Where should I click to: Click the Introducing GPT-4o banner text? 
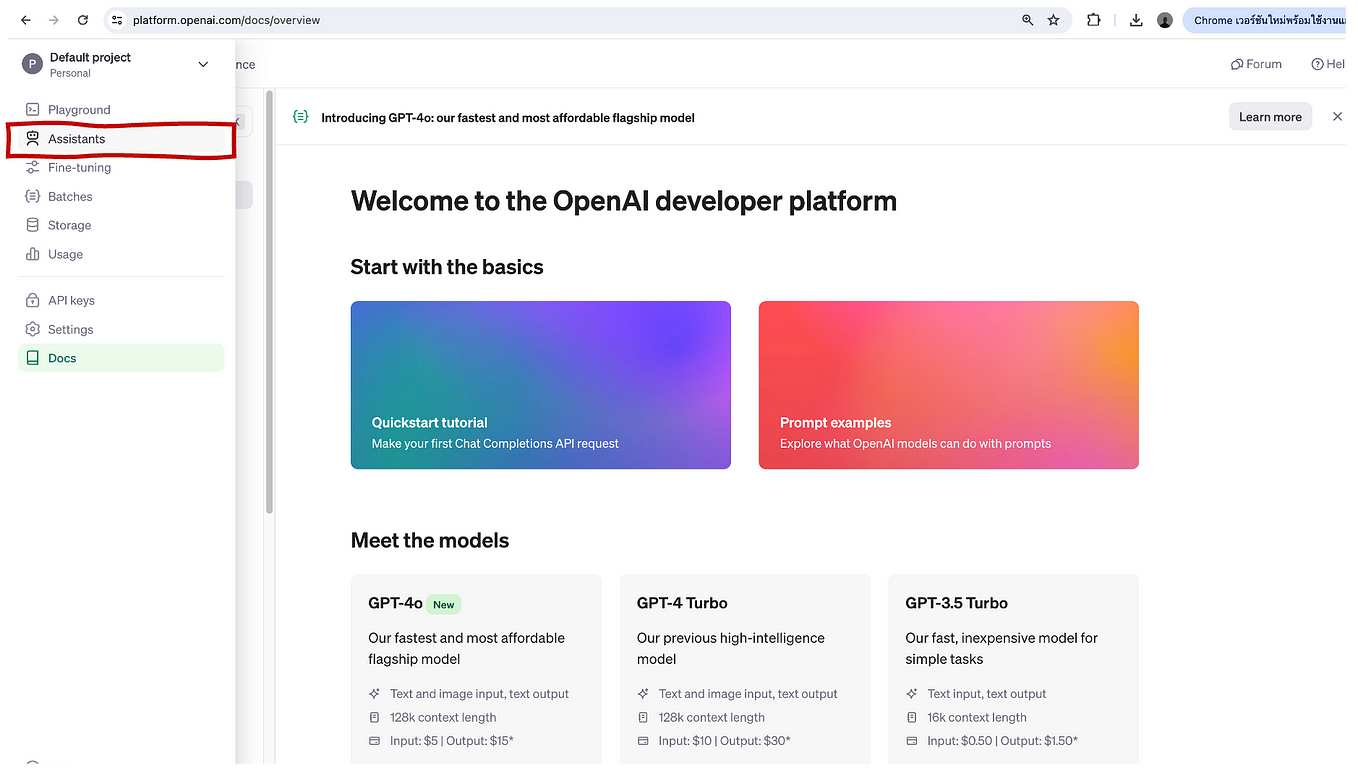[508, 117]
